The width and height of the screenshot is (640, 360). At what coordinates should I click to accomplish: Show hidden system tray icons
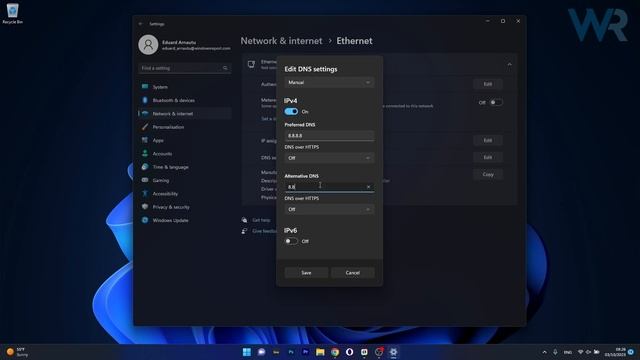tap(544, 352)
